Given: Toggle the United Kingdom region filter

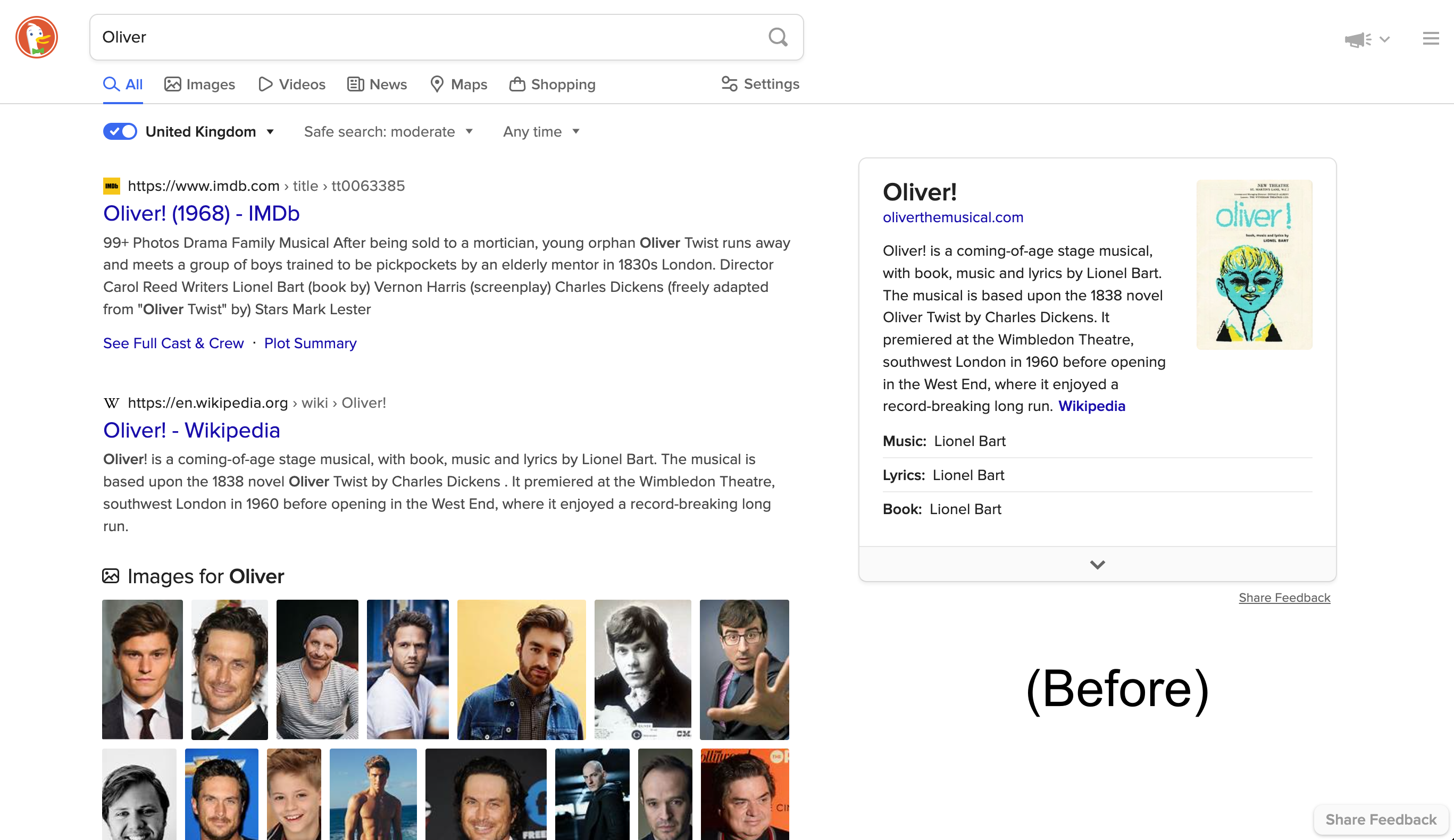Looking at the screenshot, I should [119, 131].
